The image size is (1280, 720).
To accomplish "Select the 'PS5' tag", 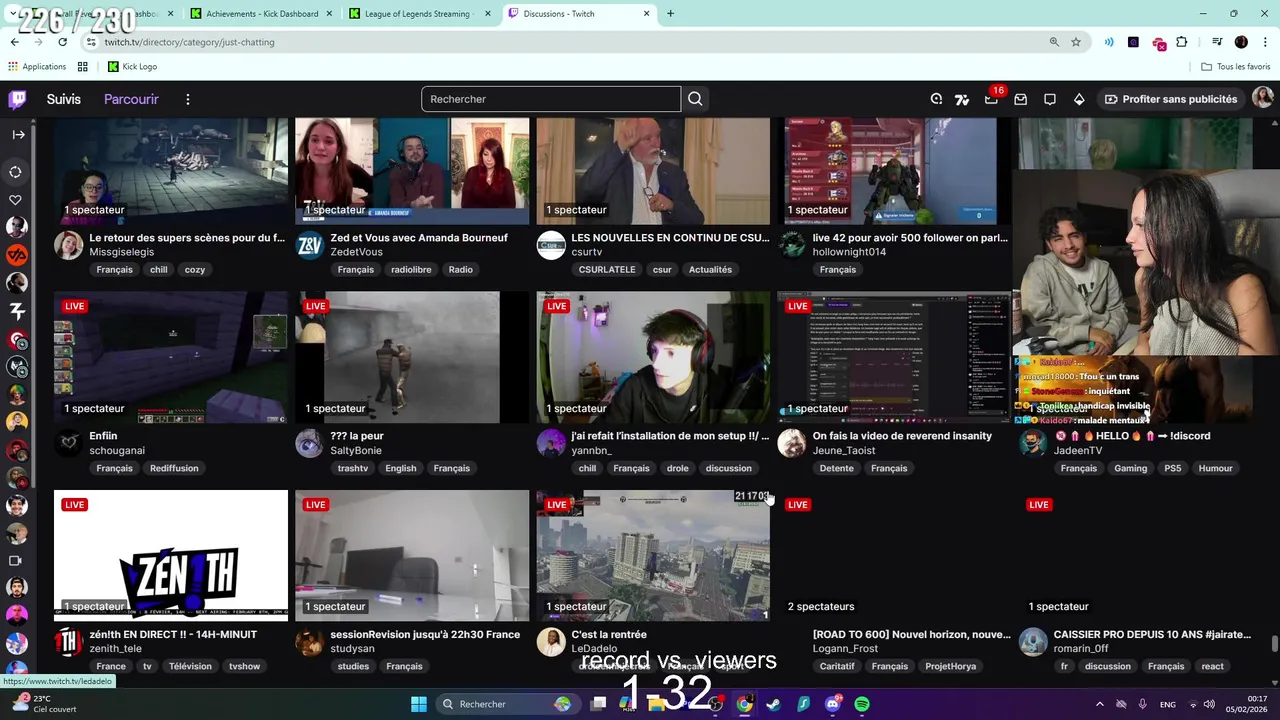I will (x=1173, y=468).
